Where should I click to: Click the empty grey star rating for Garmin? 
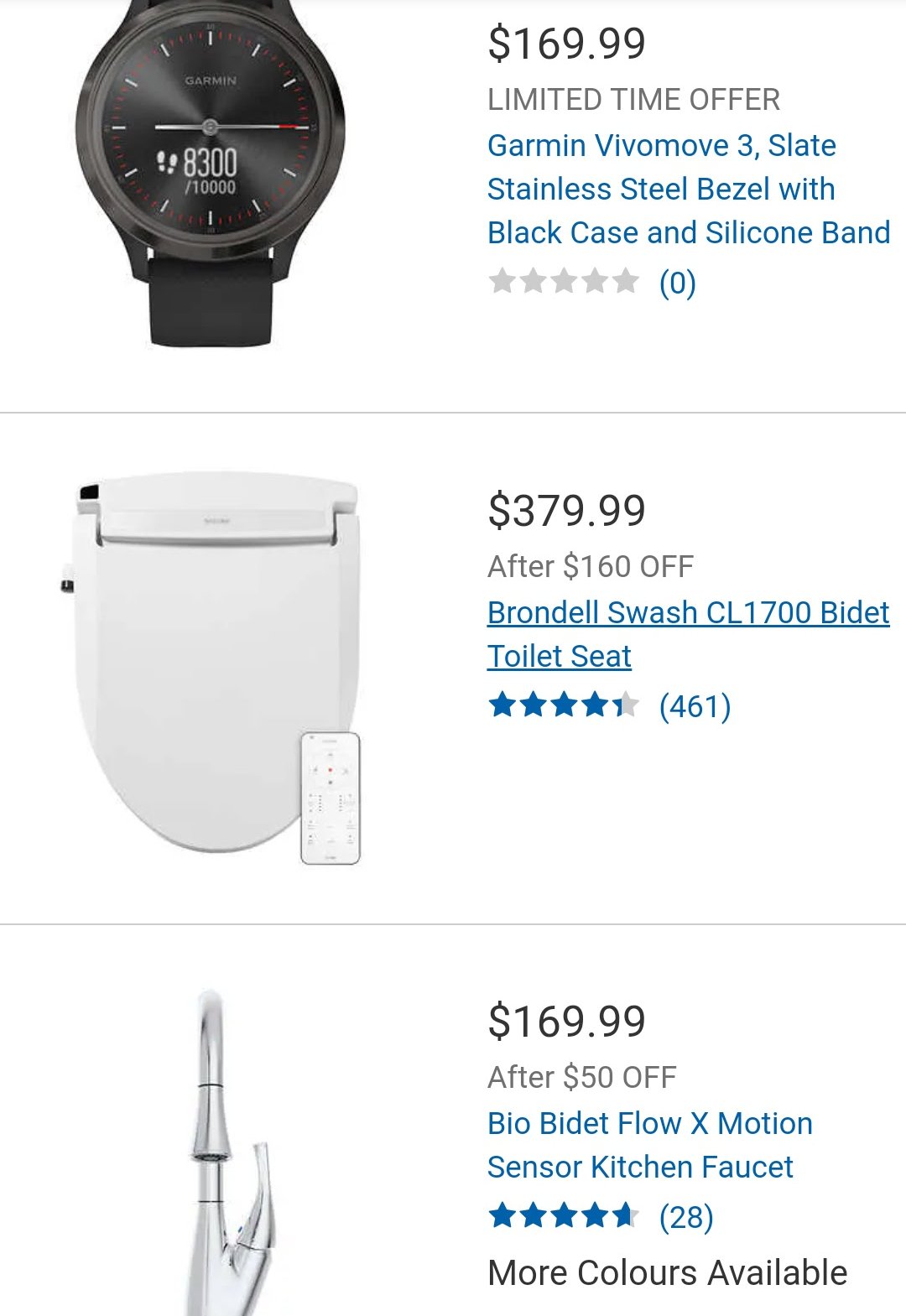tap(564, 281)
